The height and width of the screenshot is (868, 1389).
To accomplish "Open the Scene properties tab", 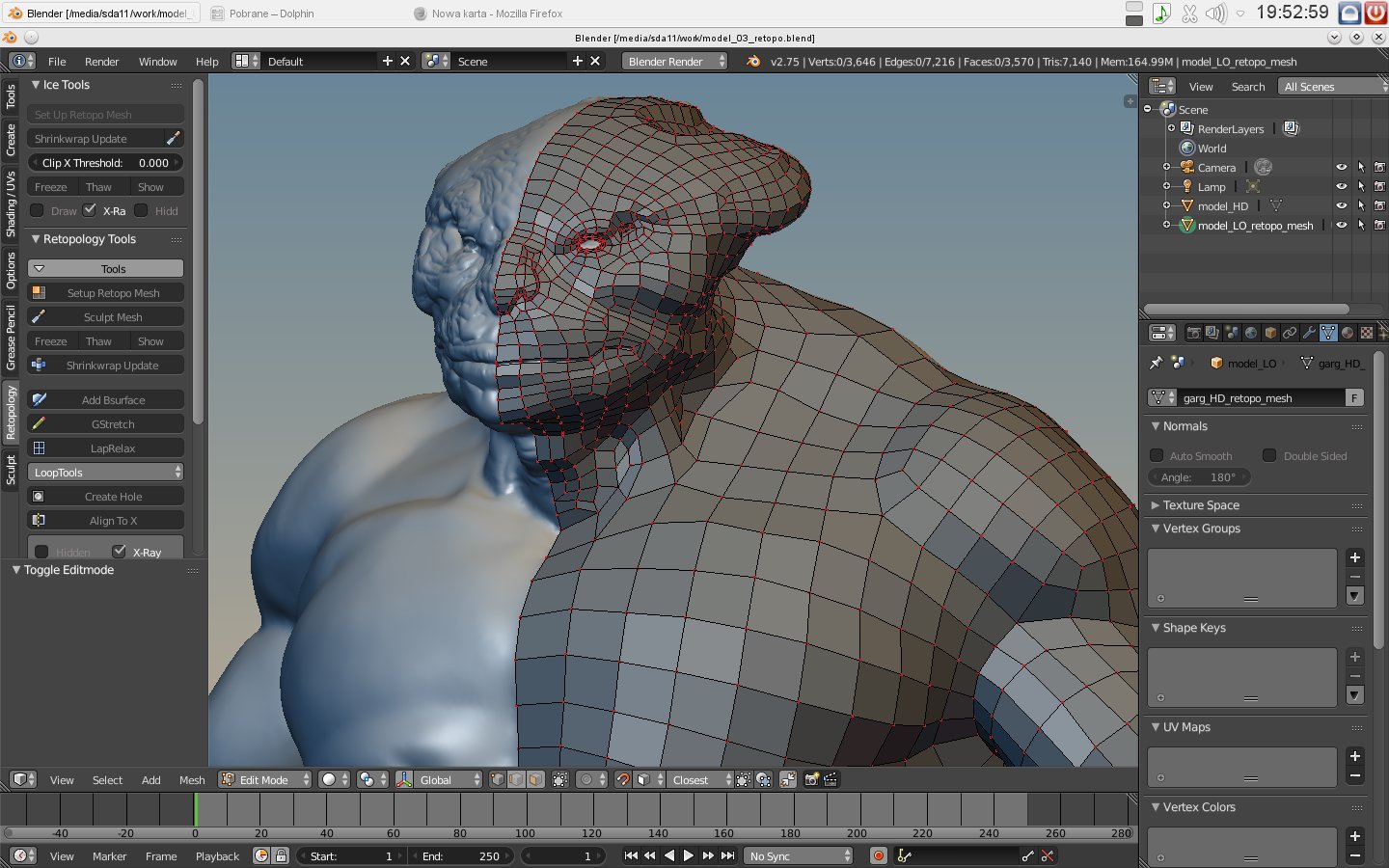I will pos(1232,333).
